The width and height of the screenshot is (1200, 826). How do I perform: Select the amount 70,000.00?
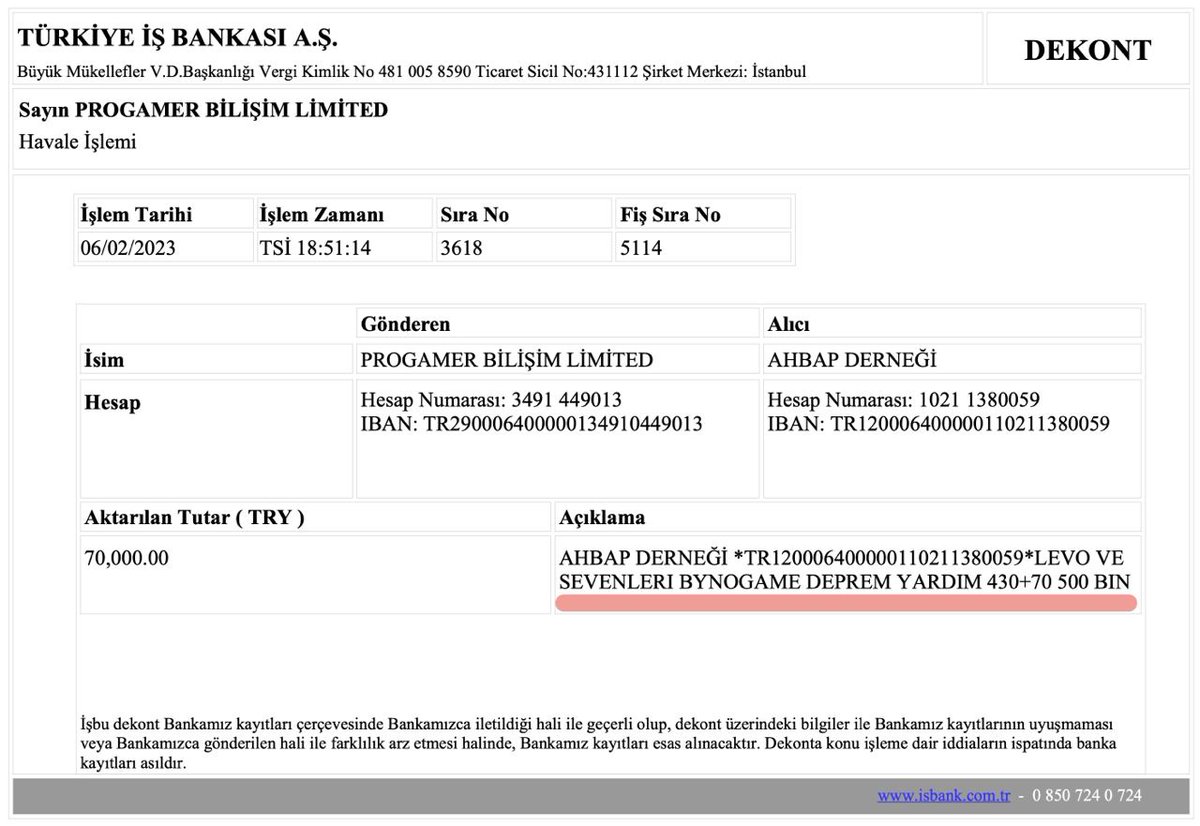pos(127,558)
